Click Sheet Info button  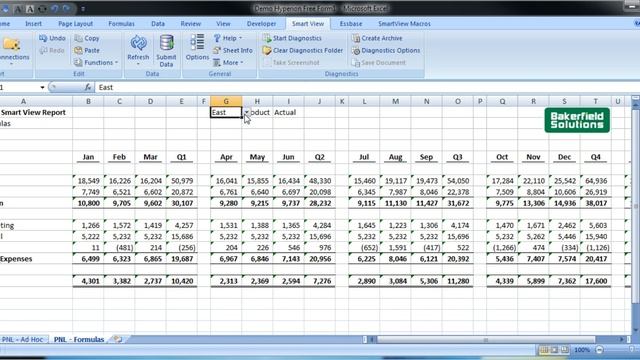[233, 50]
